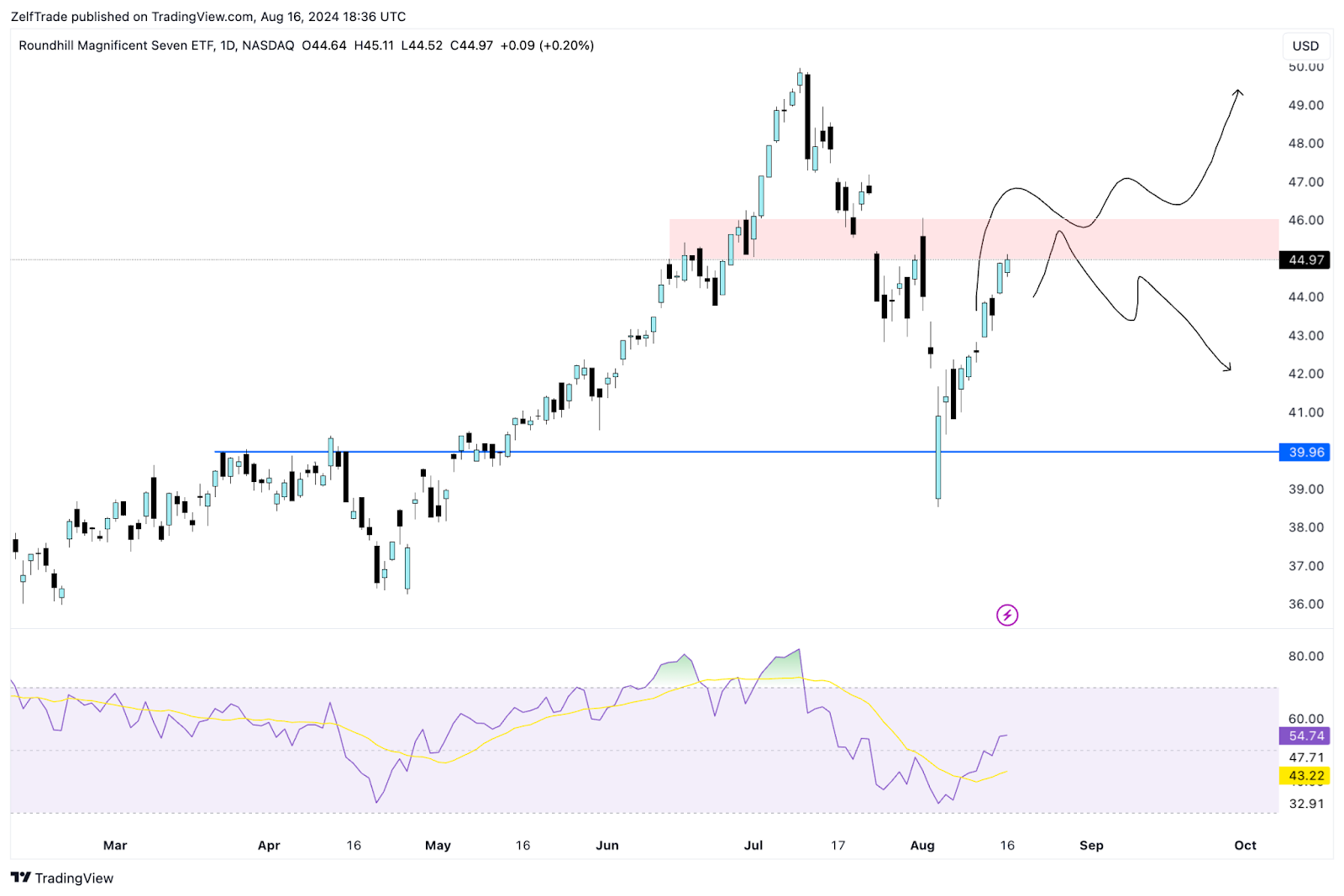
Task: Click the 80.00 RSI axis label
Action: coord(1305,657)
